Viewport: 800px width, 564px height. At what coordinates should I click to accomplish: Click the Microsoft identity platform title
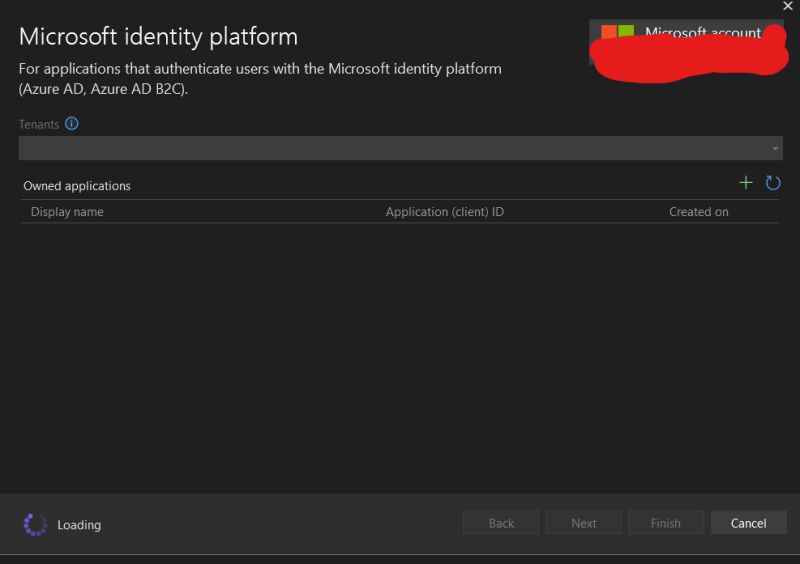(x=158, y=37)
